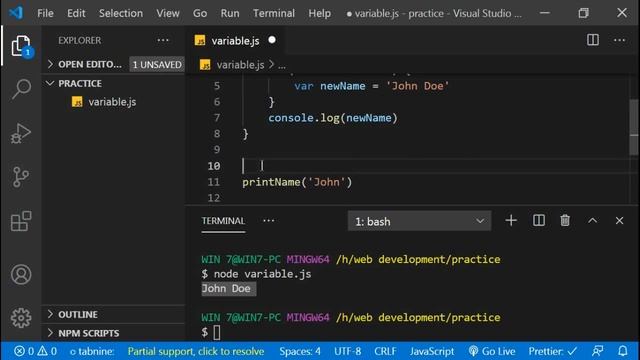Open the Go menu
The width and height of the screenshot is (640, 360).
point(200,13)
